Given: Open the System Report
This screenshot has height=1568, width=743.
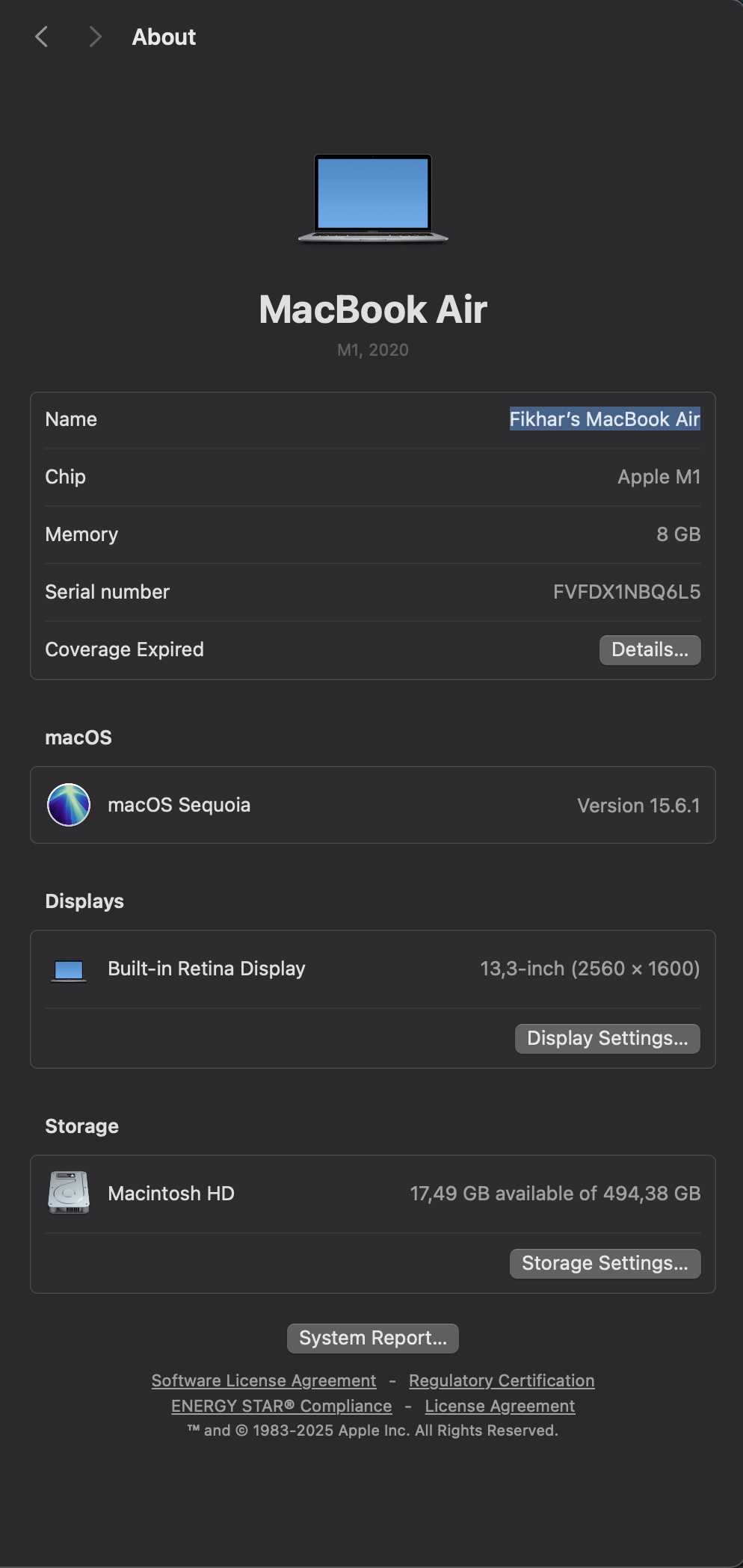Looking at the screenshot, I should (x=372, y=1338).
